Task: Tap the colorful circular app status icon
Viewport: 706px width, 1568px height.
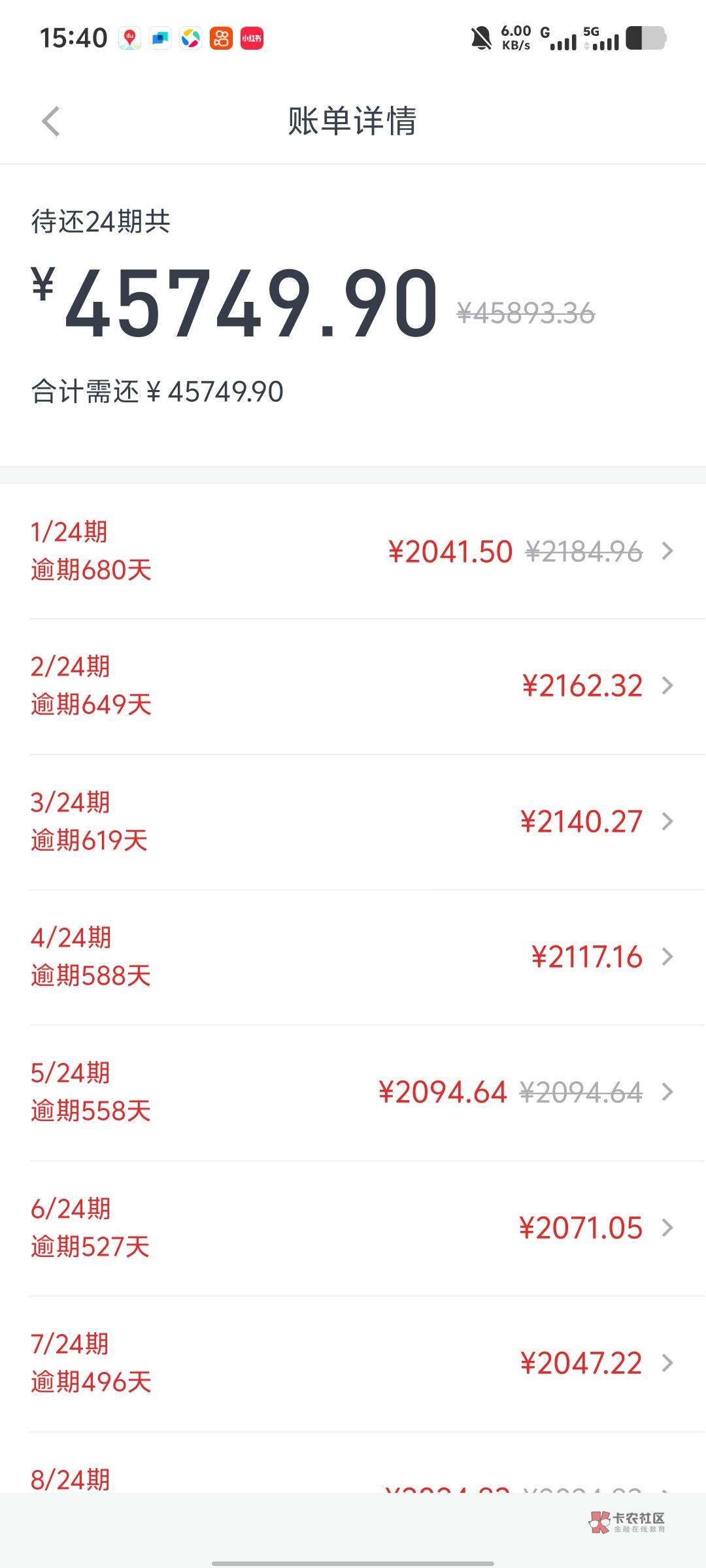Action: coord(190,39)
